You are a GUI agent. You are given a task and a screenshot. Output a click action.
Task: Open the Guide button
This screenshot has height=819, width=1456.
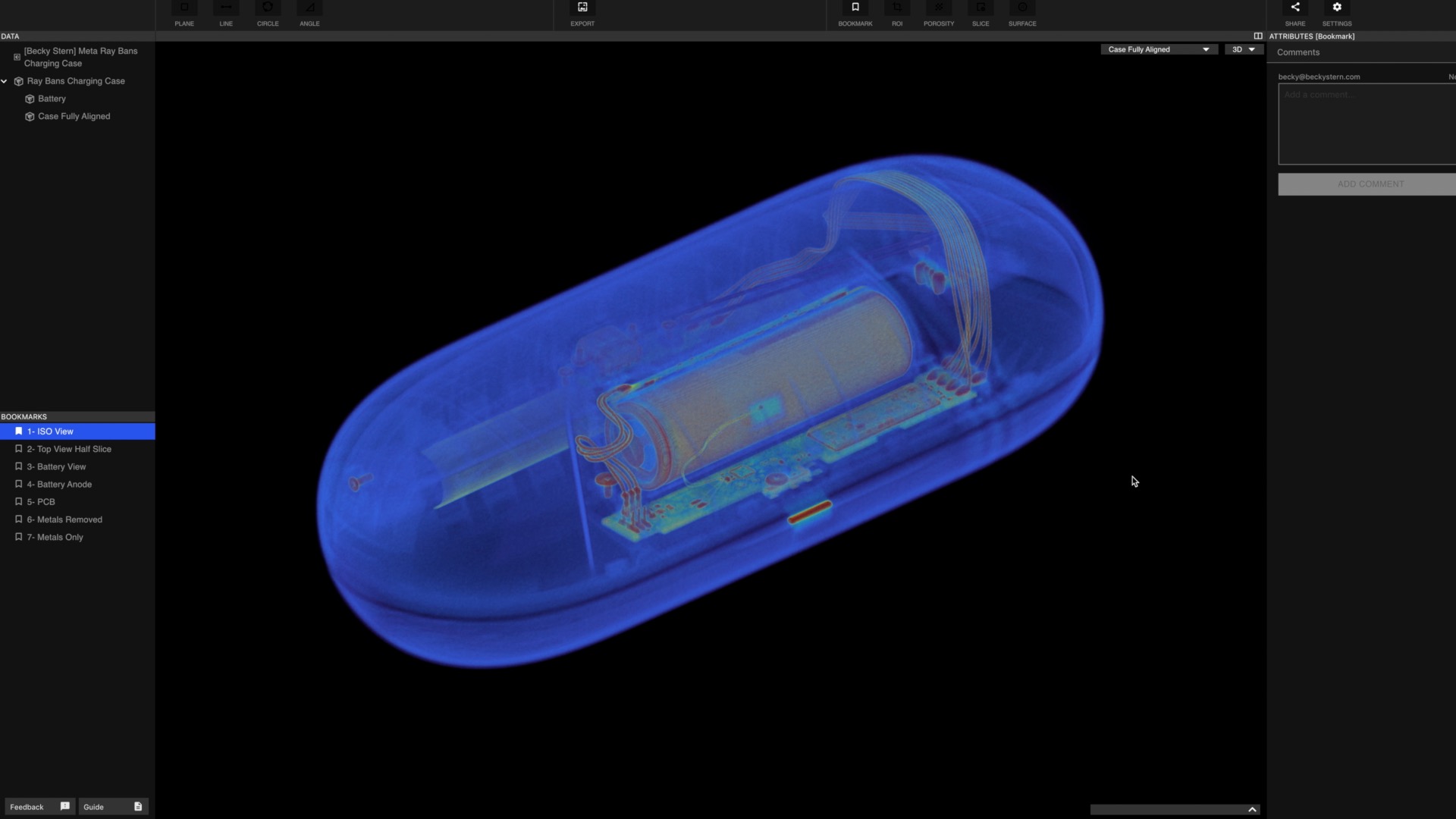pos(112,806)
